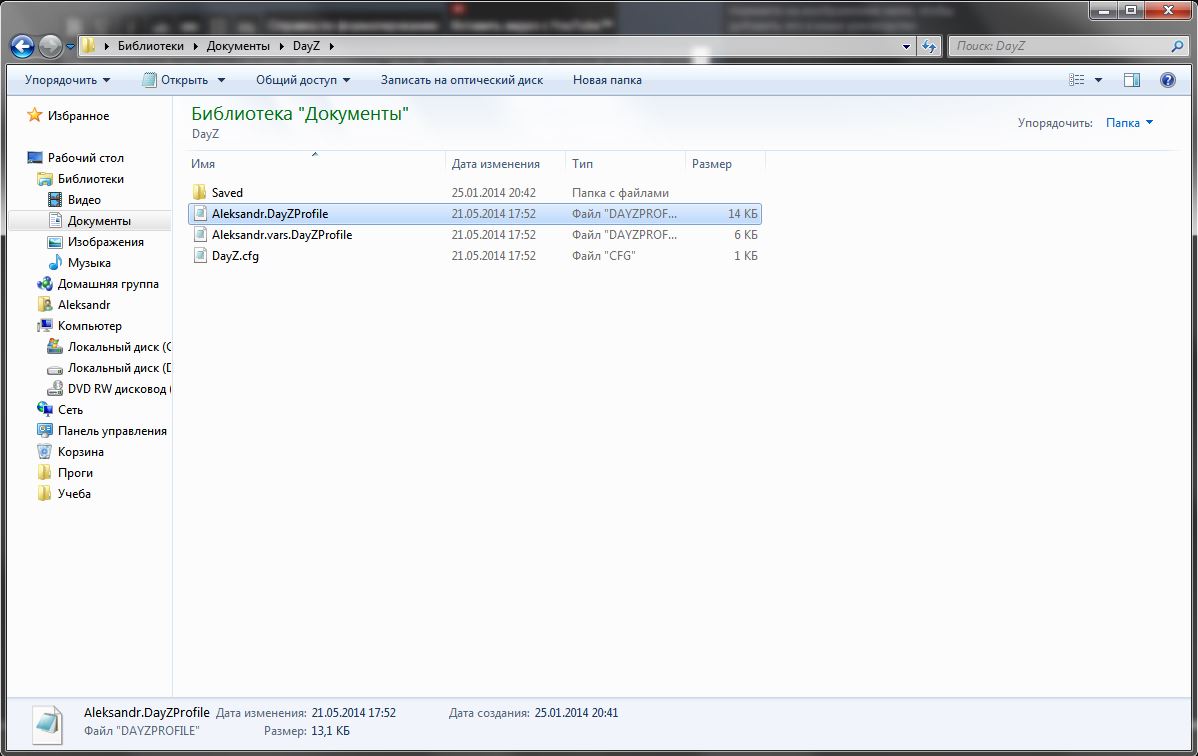Click 'Документы' in the address breadcrumb
1198x756 pixels.
tap(238, 46)
